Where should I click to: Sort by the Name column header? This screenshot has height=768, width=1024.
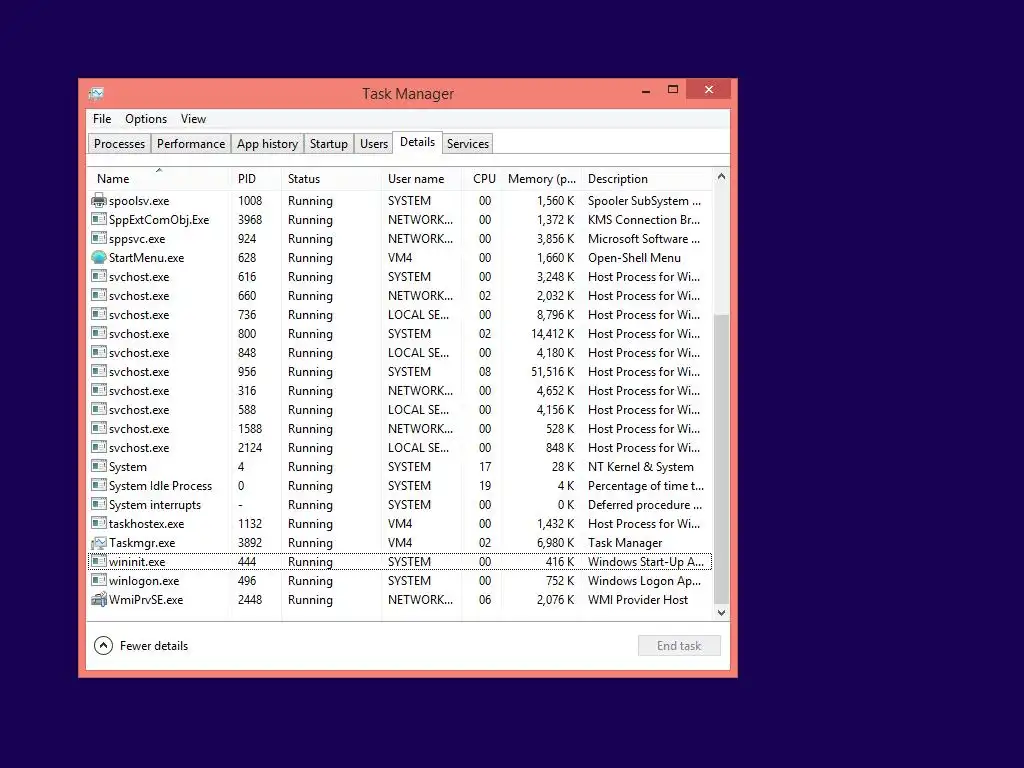tap(159, 178)
